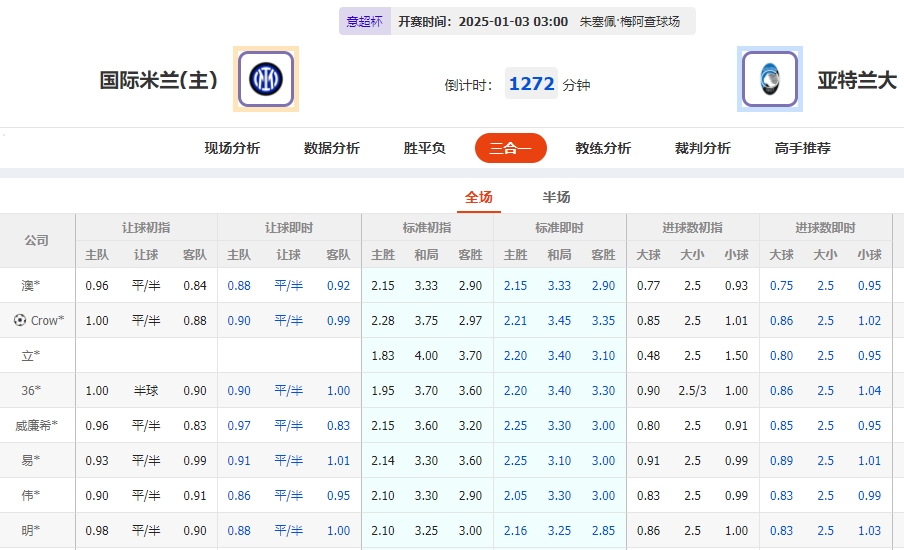Go to the 教练分析 tab

(x=603, y=148)
